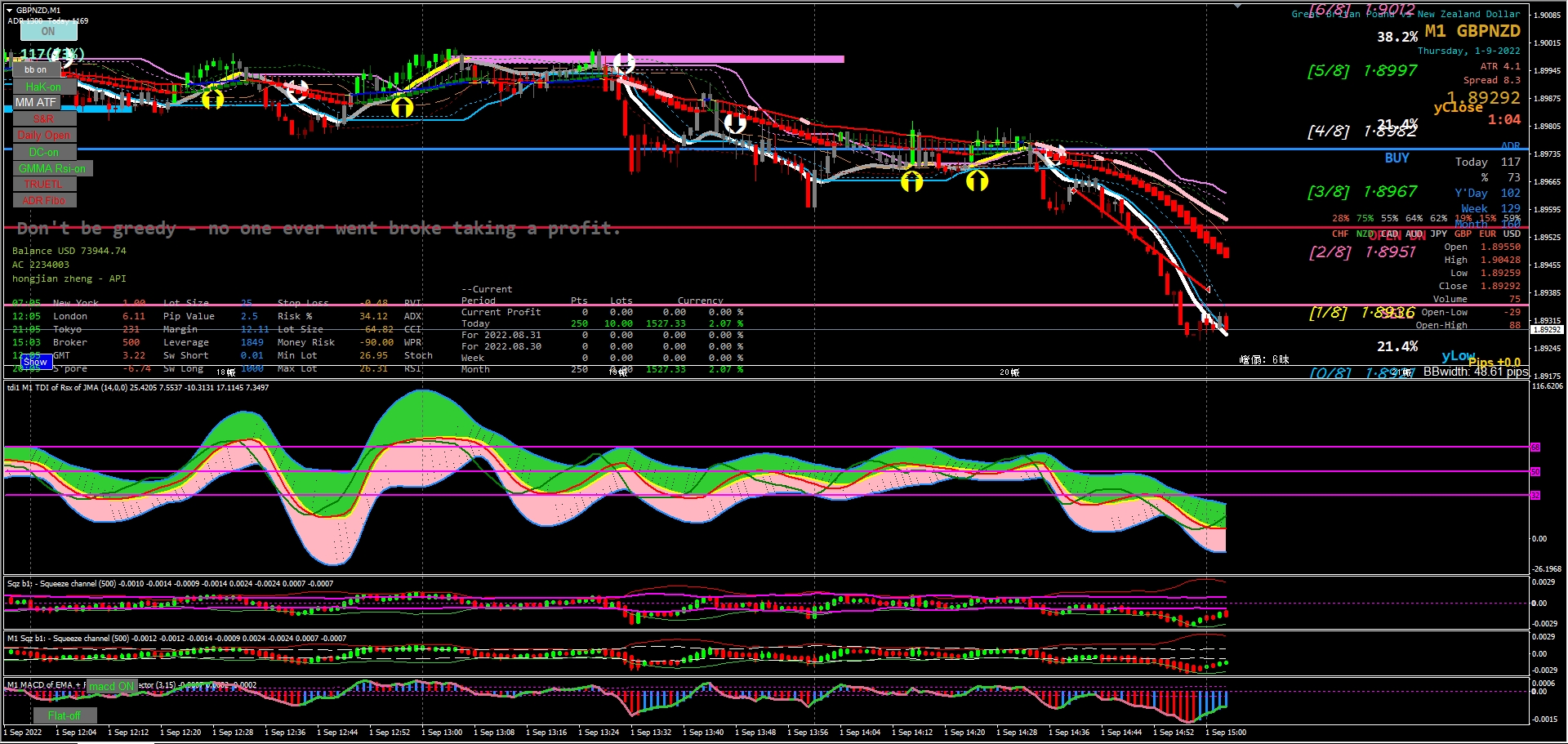Click the 38.2% Fibonacci label
Image resolution: width=1568 pixels, height=744 pixels.
(1397, 38)
